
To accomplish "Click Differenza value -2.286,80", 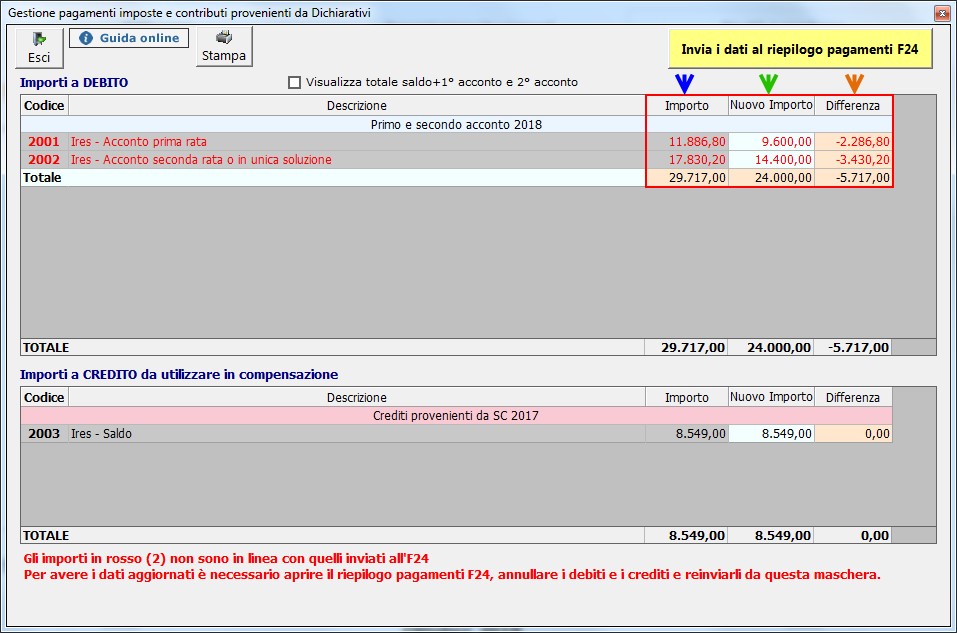I will (853, 142).
